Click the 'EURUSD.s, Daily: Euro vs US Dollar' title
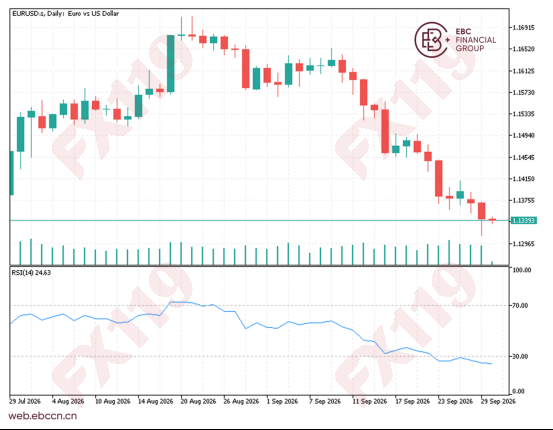 pos(66,14)
